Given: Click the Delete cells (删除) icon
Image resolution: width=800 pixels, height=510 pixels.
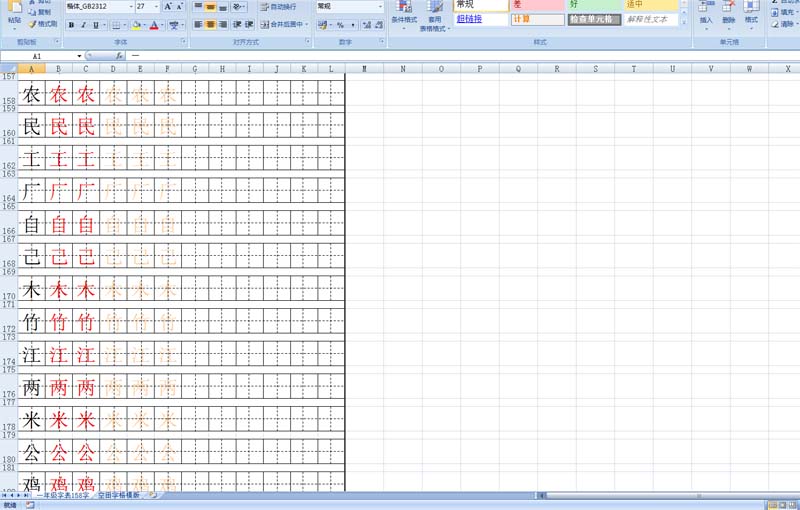Looking at the screenshot, I should click(x=729, y=12).
